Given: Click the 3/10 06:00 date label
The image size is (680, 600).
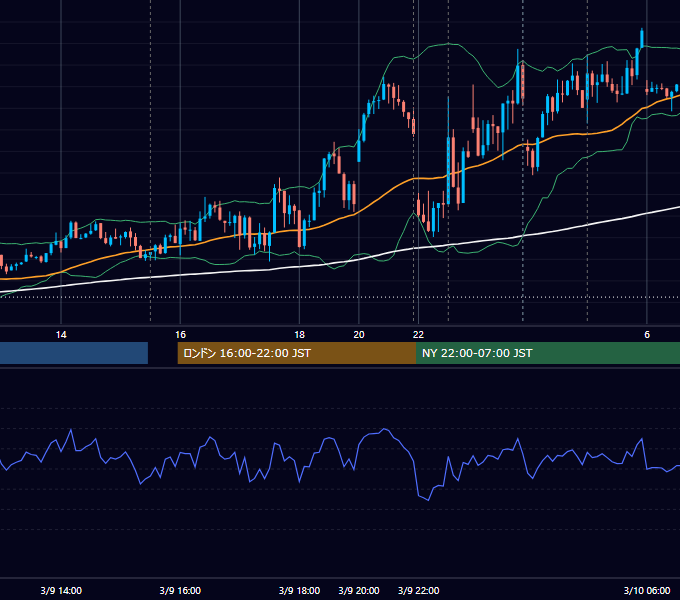Looking at the screenshot, I should coord(647,590).
